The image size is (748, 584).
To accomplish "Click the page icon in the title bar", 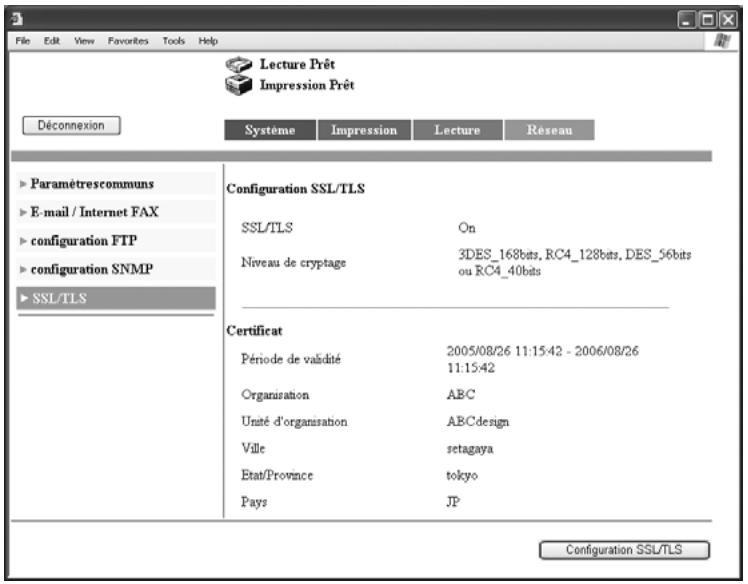I will coord(17,19).
